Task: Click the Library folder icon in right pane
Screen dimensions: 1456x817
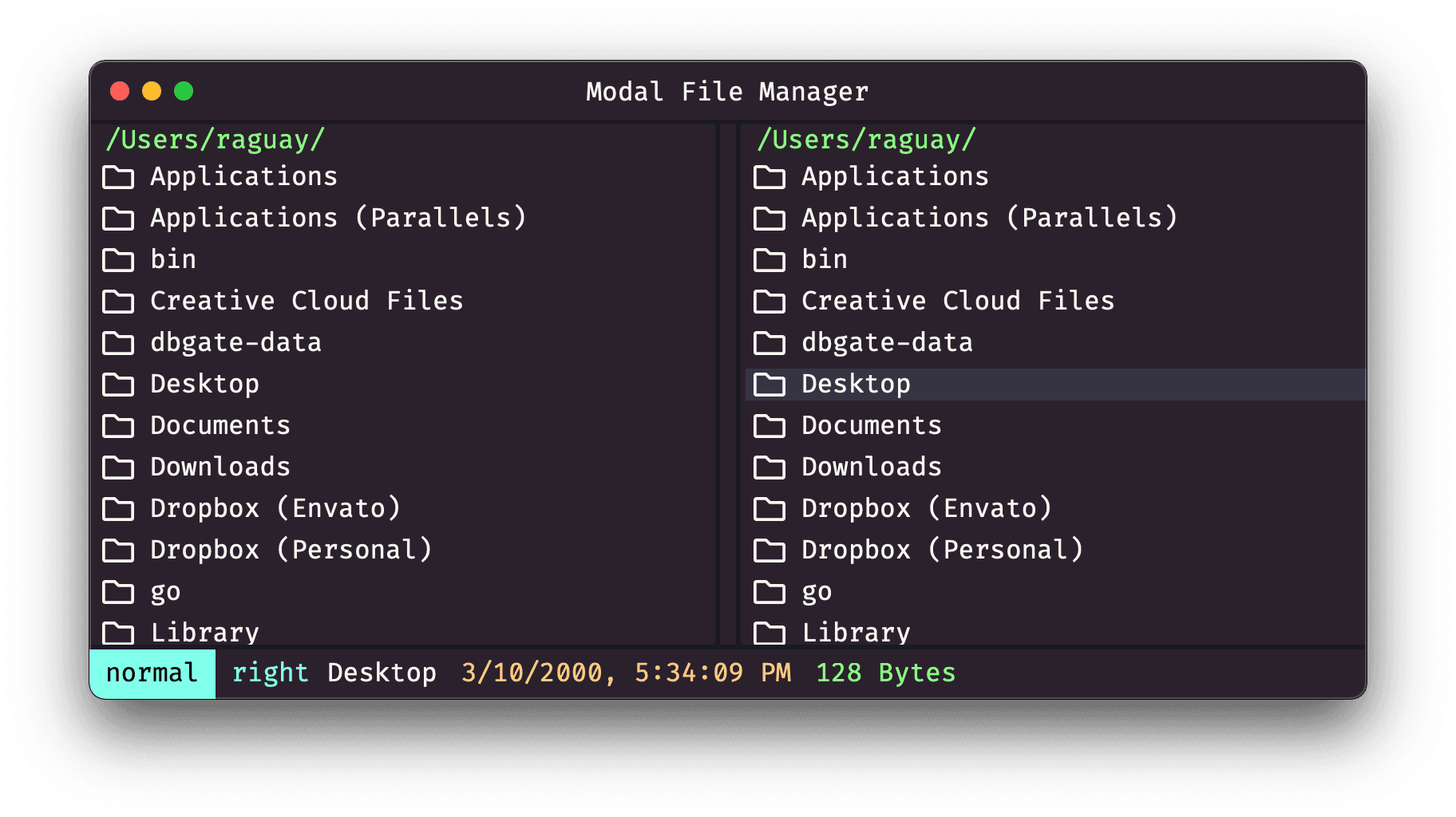Action: click(770, 633)
